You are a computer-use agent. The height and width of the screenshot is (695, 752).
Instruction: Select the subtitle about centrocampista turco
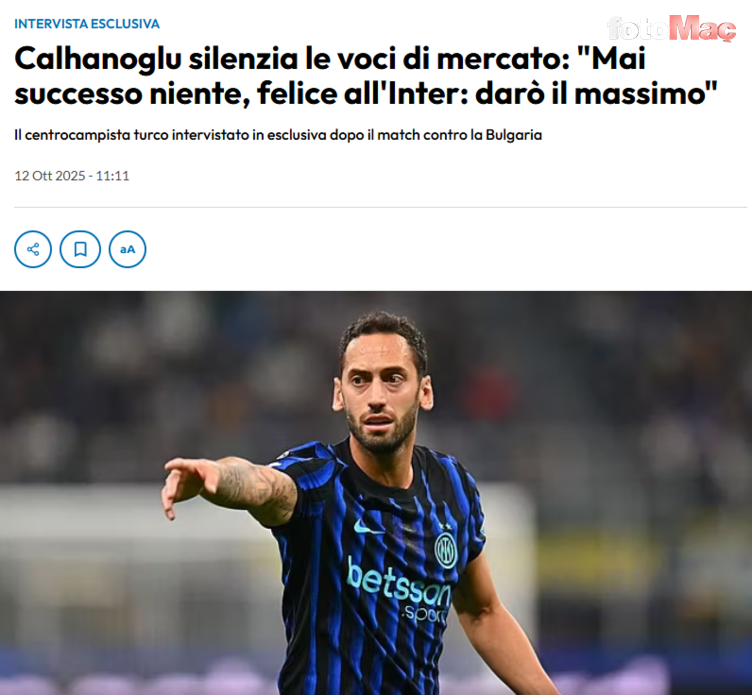[278, 135]
